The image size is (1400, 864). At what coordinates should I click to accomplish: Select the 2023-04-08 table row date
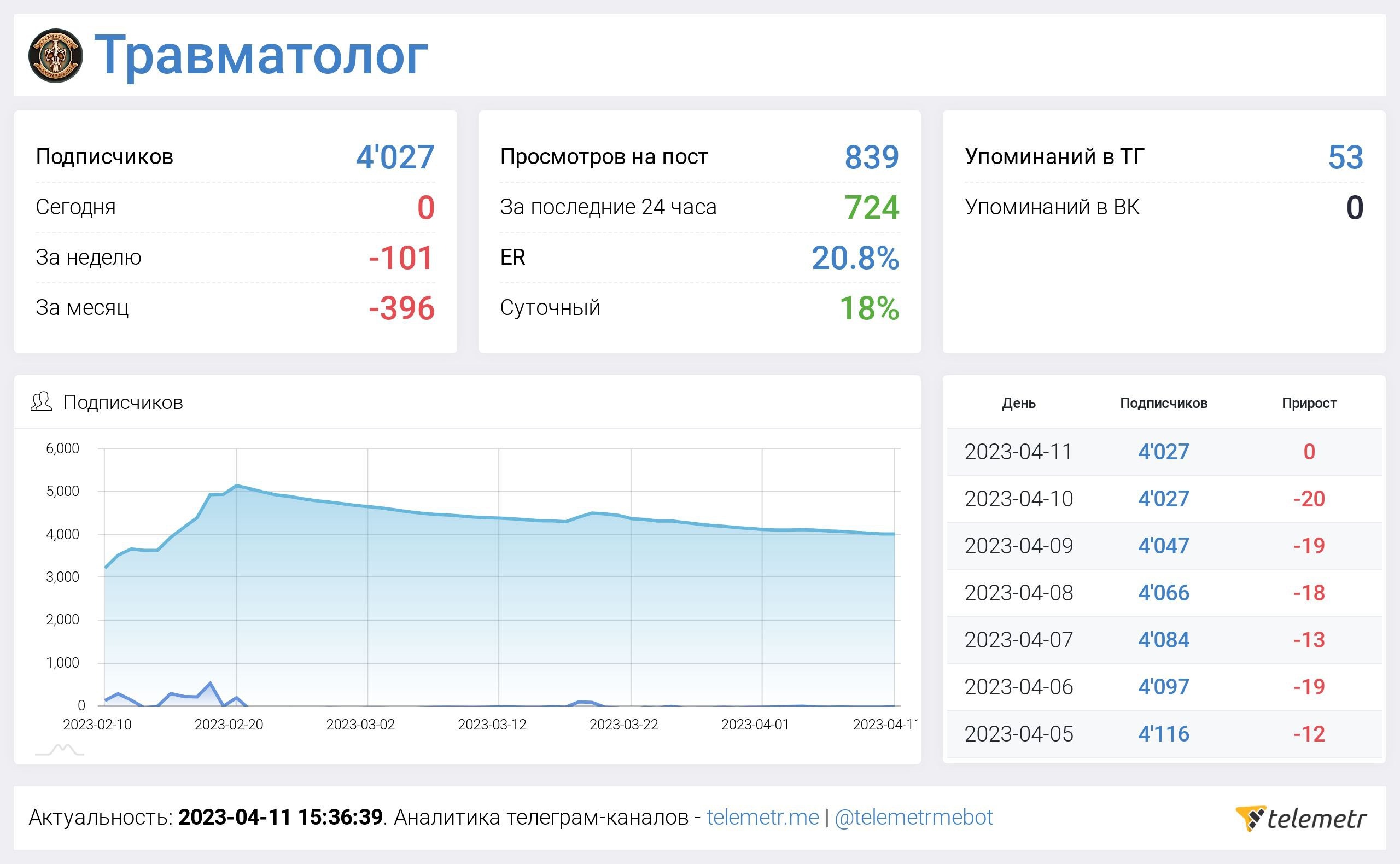pyautogui.click(x=1019, y=593)
